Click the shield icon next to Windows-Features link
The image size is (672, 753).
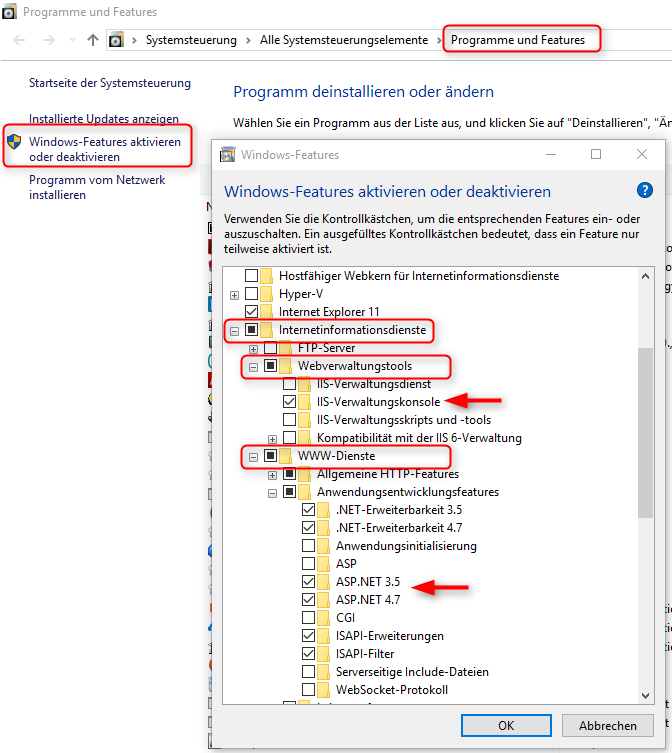(x=14, y=142)
